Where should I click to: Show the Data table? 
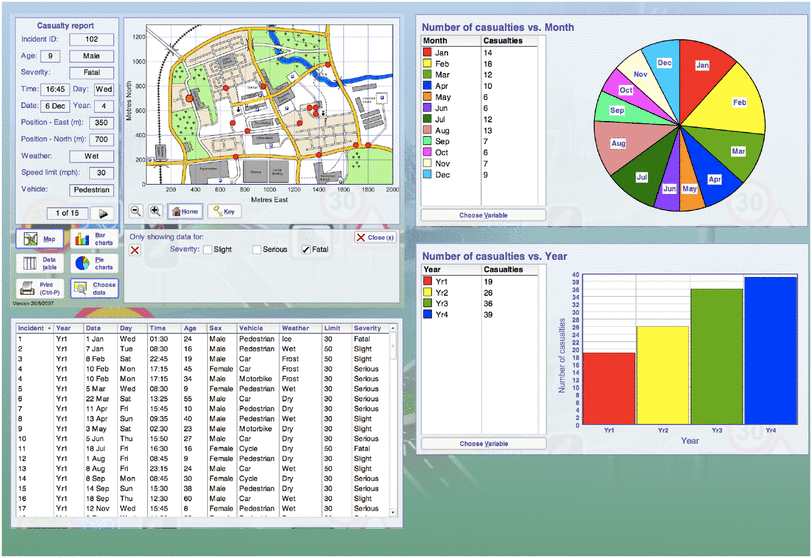40,264
